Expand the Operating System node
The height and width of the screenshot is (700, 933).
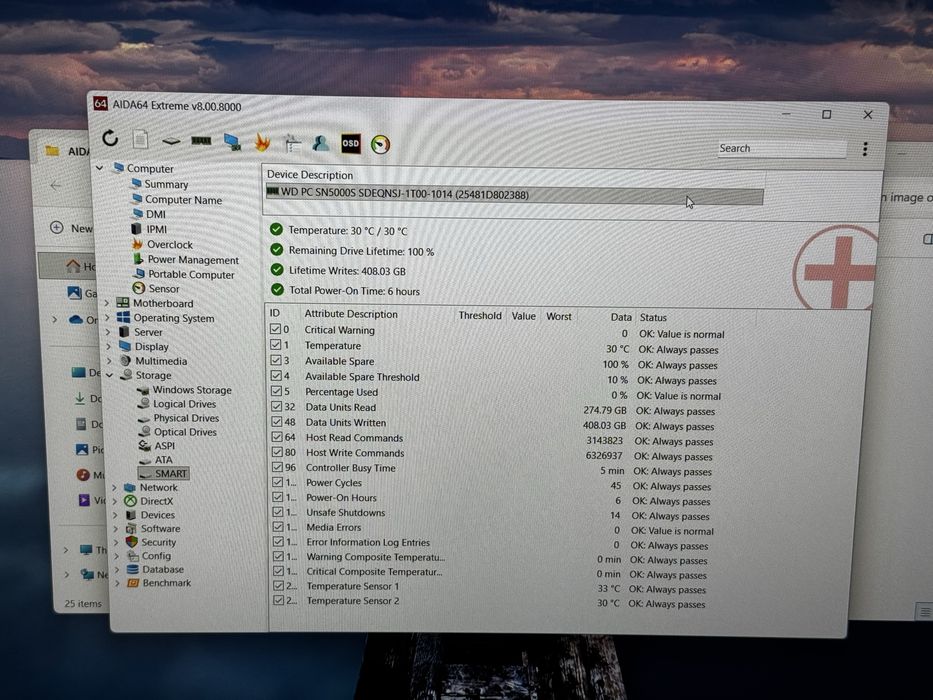pos(108,317)
